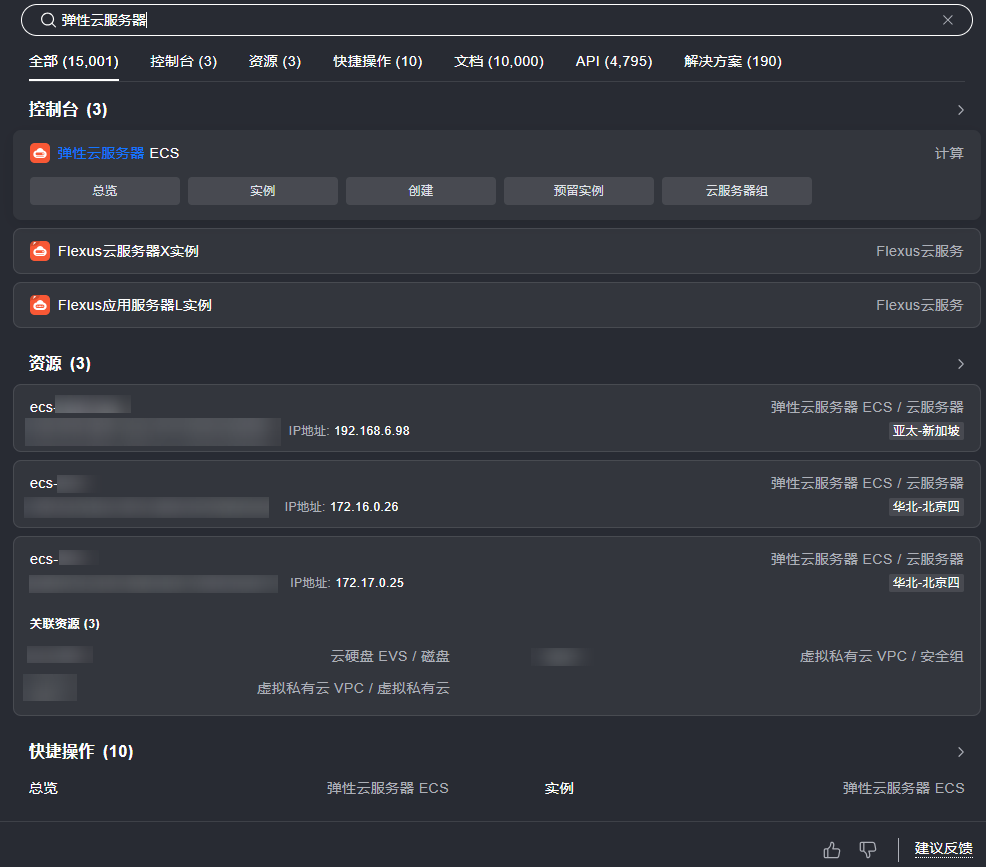Switch to the 快捷操作 (10) tab
The width and height of the screenshot is (986, 867).
tap(378, 61)
